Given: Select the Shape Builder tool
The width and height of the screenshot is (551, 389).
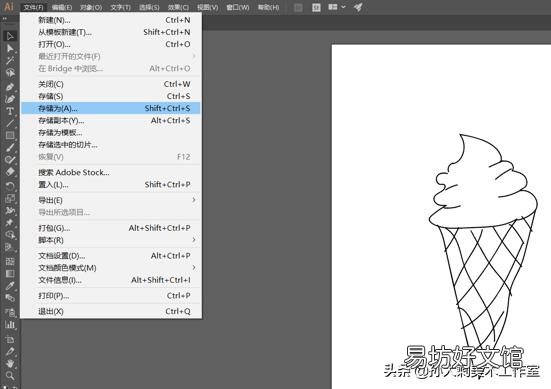Looking at the screenshot, I should coord(10,235).
